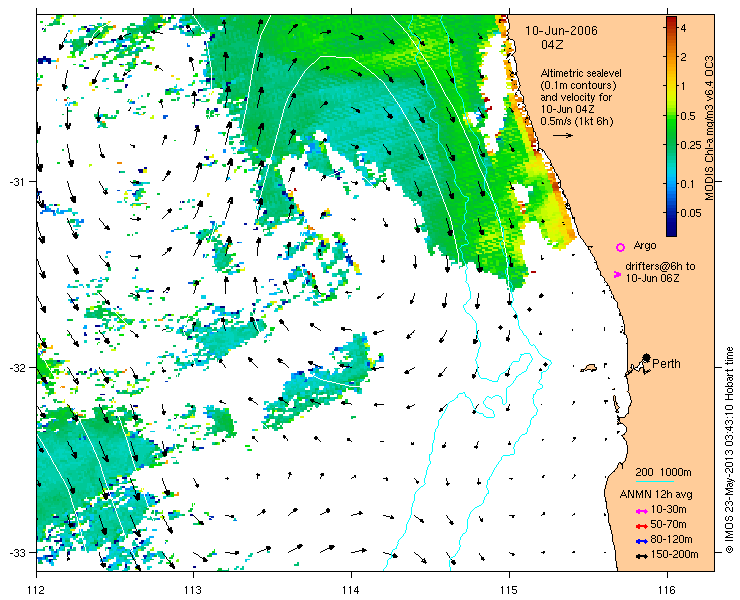This screenshot has height=600, width=740.
Task: Click longitude axis label 114
Action: coord(351,590)
